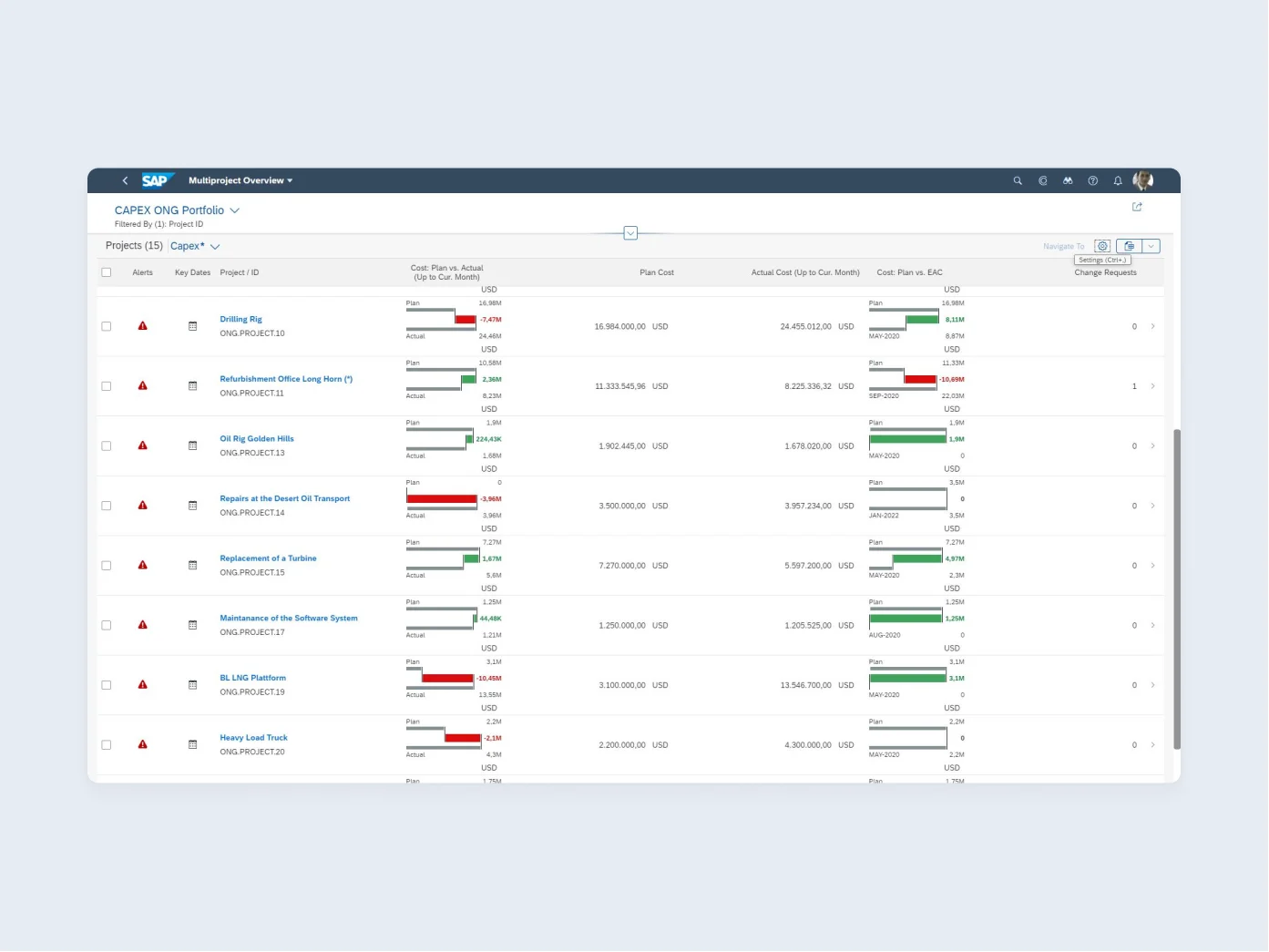Open the Repairs at the Desert Oil Transport link
The width and height of the screenshot is (1269, 952).
(x=285, y=498)
